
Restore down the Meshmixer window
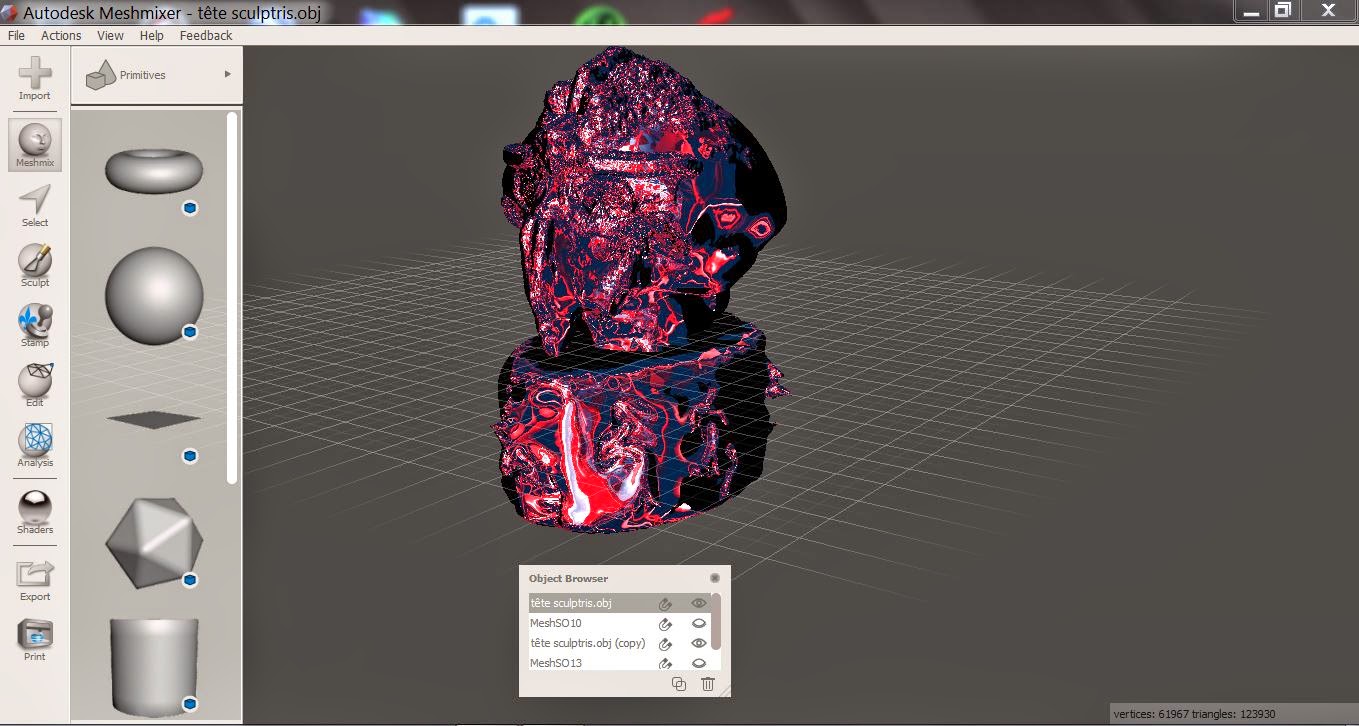point(1282,10)
